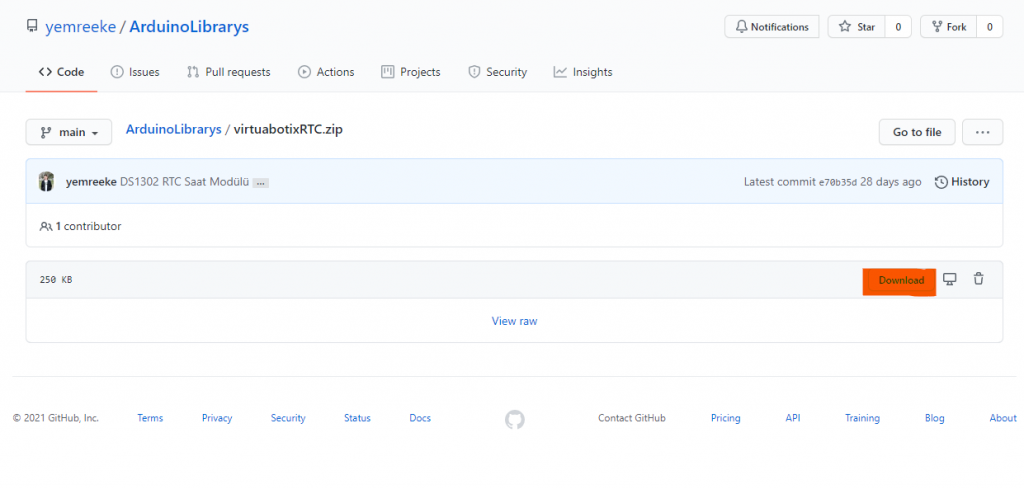The width and height of the screenshot is (1024, 489).
Task: Open the footer Pricing link
Action: click(x=726, y=418)
